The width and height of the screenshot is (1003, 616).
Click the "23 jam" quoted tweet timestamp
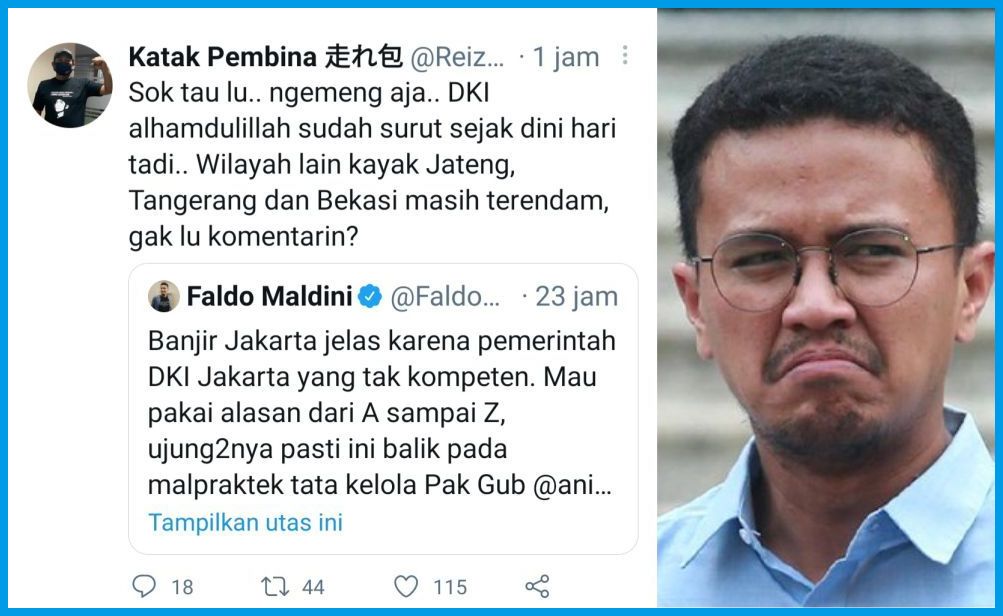click(x=576, y=297)
